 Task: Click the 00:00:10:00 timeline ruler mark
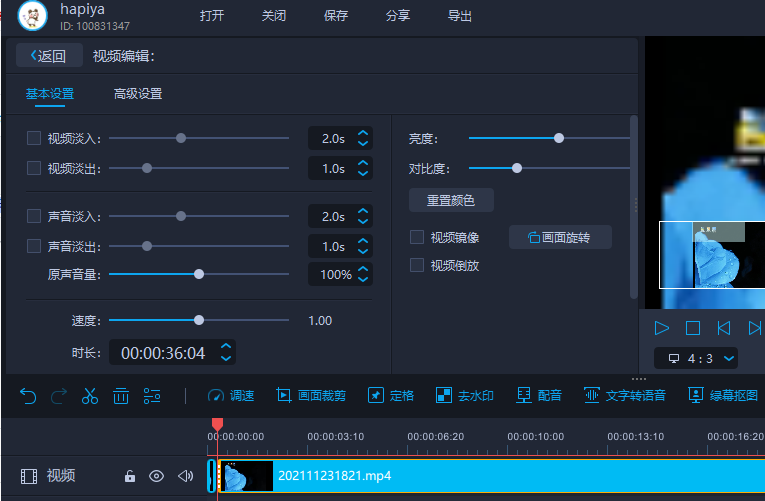coord(536,437)
